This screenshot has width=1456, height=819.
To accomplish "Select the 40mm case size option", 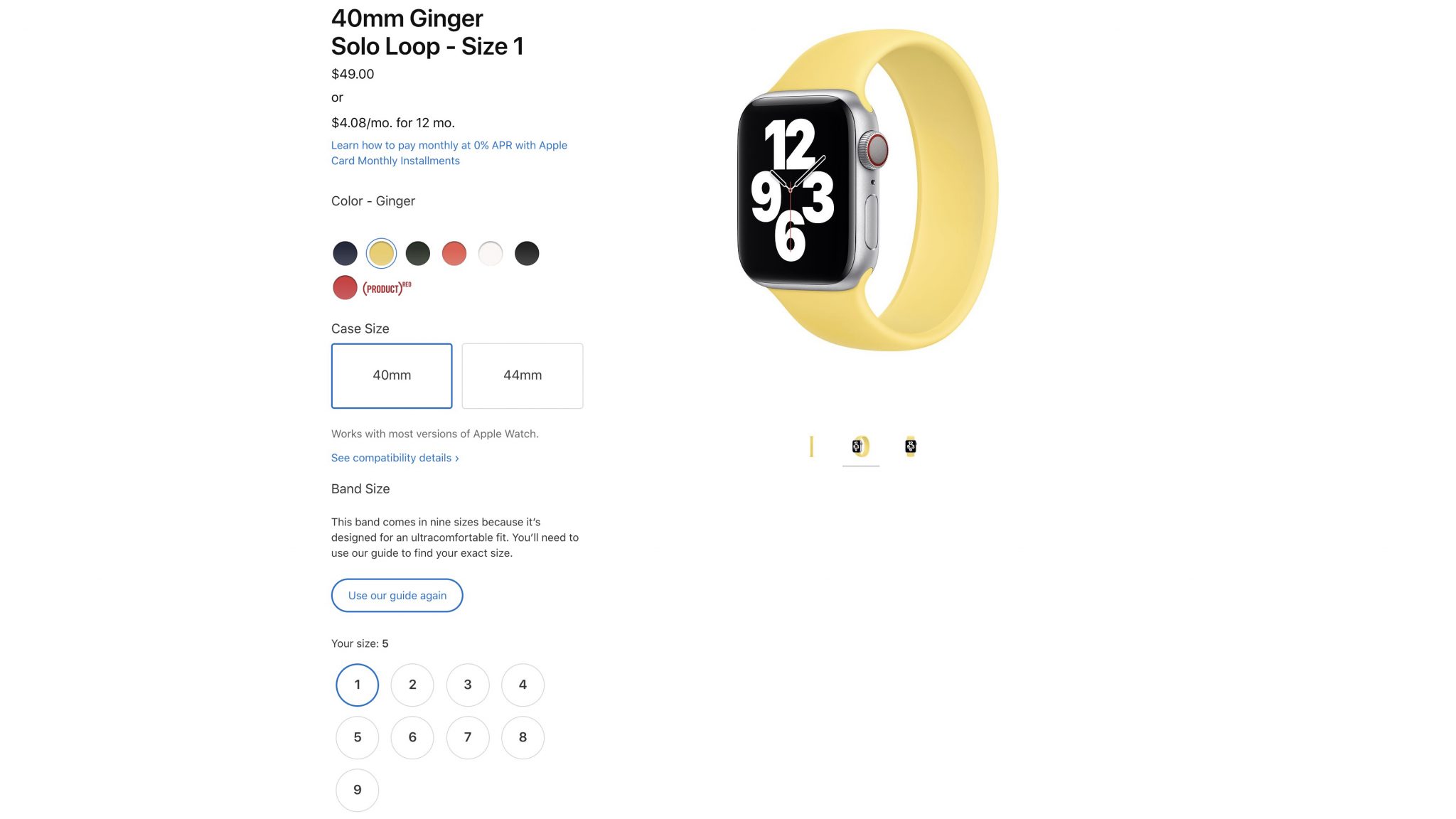I will point(392,375).
